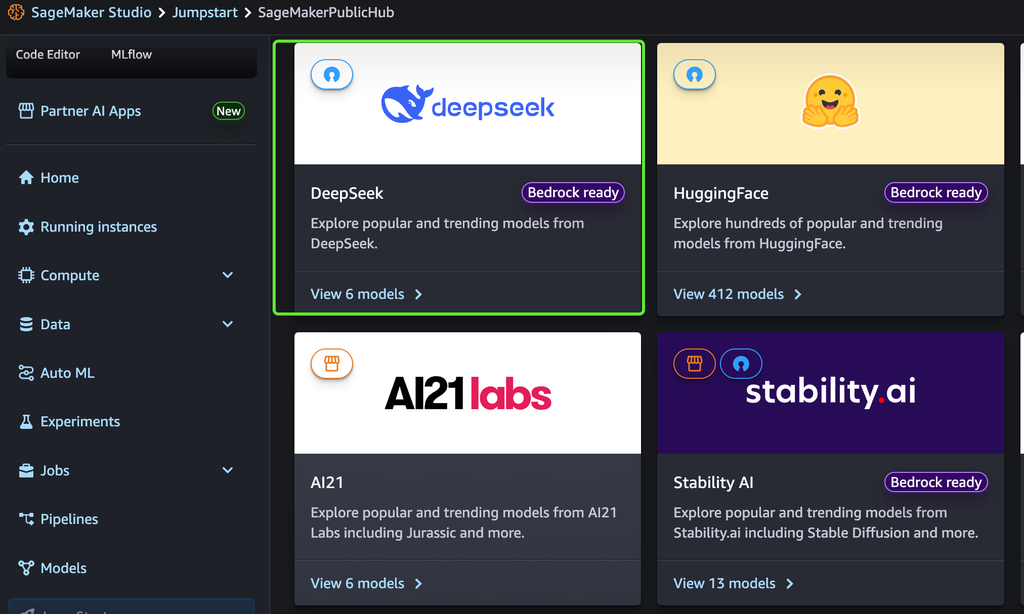
Task: Click chevron next to View 412 models
Action: [798, 295]
